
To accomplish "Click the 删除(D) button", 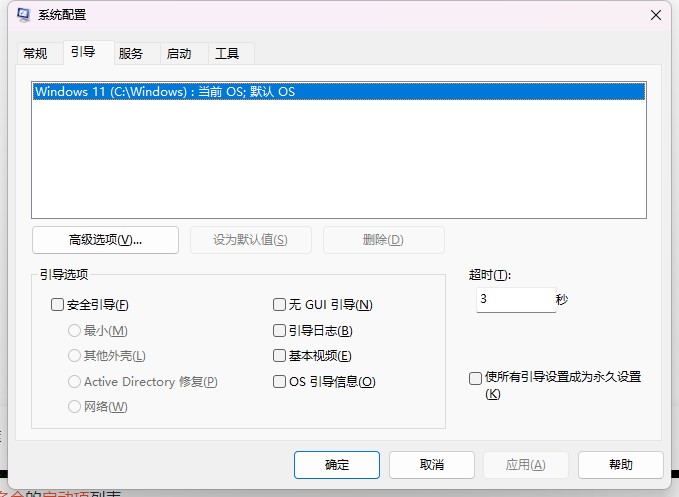I will pos(383,239).
